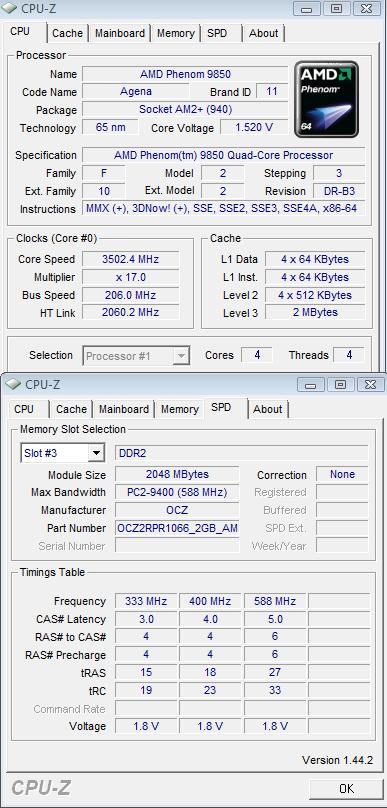Expand the Processor #1 selection dropdown
The width and height of the screenshot is (387, 808).
181,356
